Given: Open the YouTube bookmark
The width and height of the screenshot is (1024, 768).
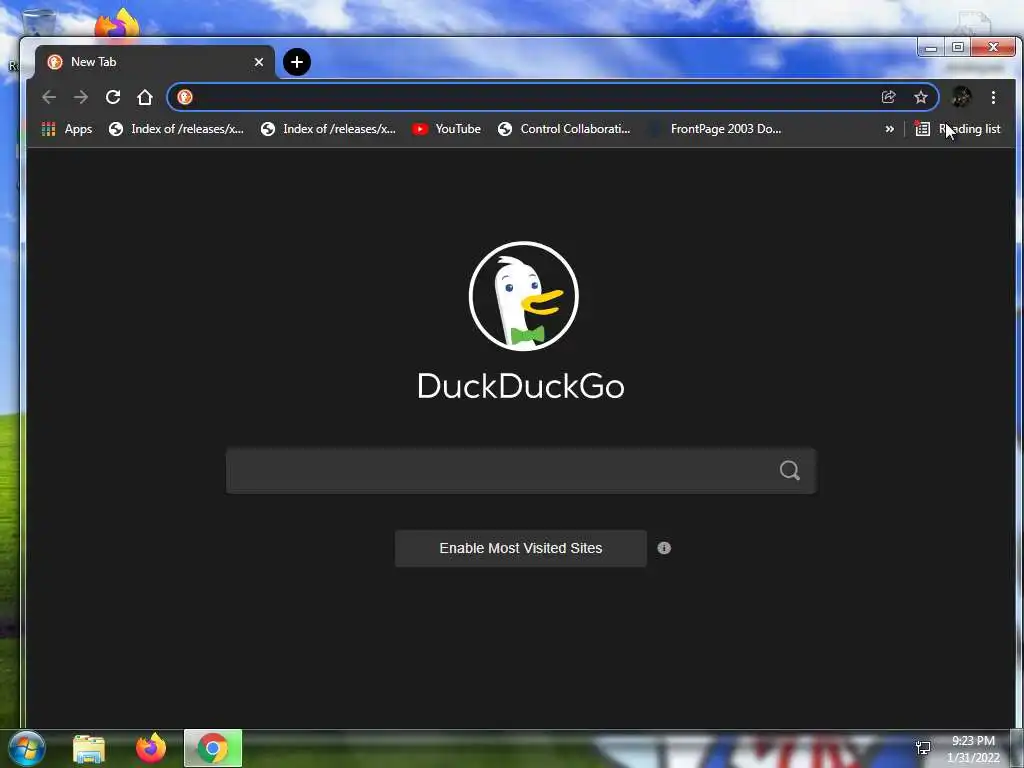Looking at the screenshot, I should pos(447,129).
